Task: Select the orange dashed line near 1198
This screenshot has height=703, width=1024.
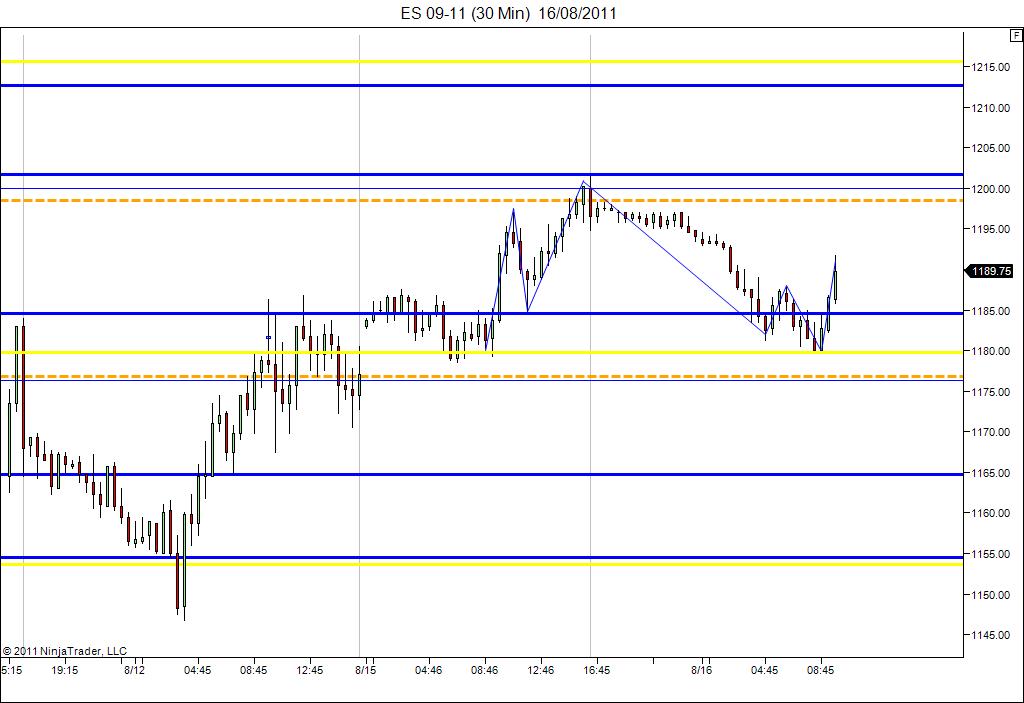Action: pos(482,201)
